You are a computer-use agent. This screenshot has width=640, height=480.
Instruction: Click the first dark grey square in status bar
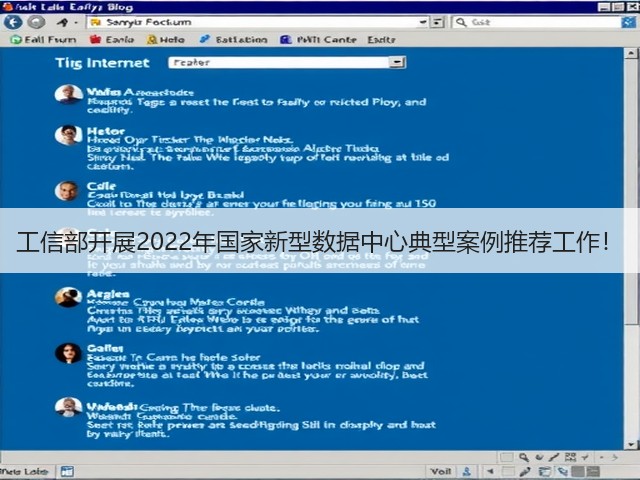[578, 471]
